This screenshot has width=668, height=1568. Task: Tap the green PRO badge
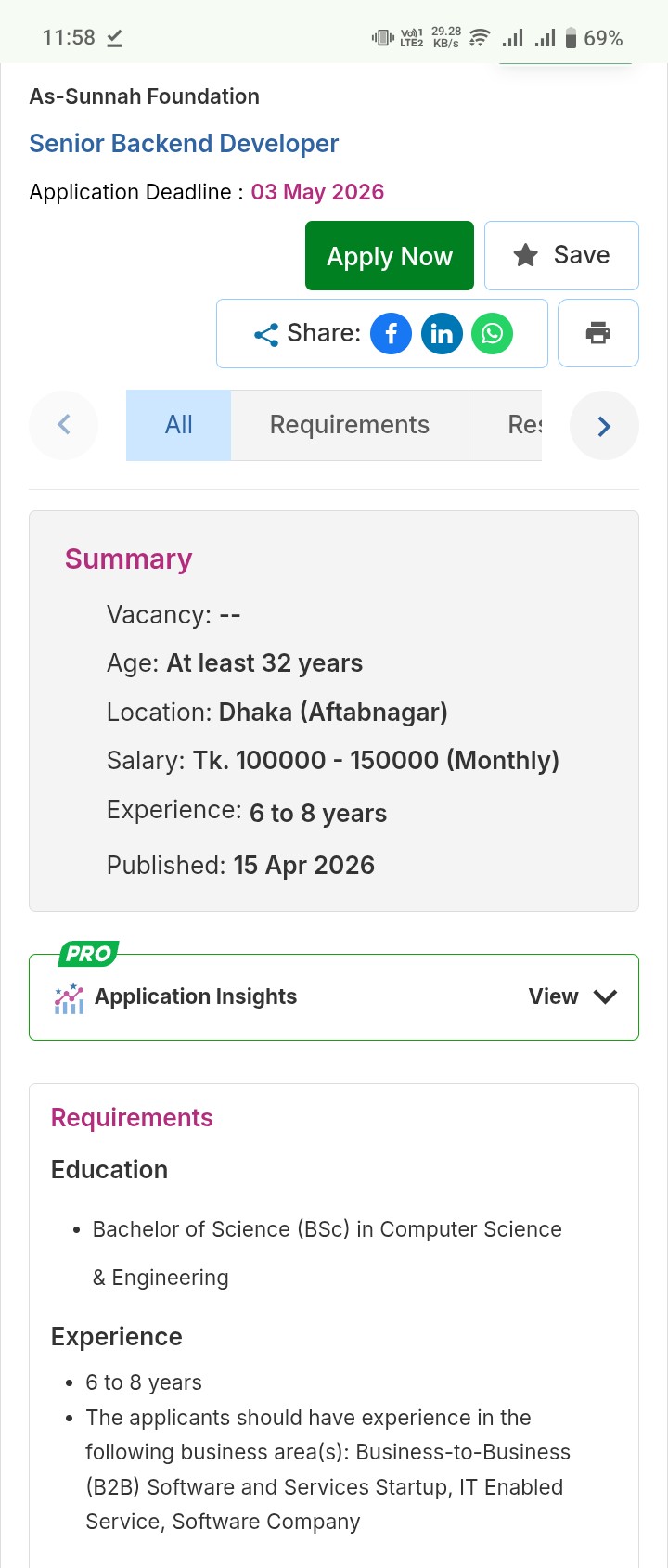click(x=88, y=954)
